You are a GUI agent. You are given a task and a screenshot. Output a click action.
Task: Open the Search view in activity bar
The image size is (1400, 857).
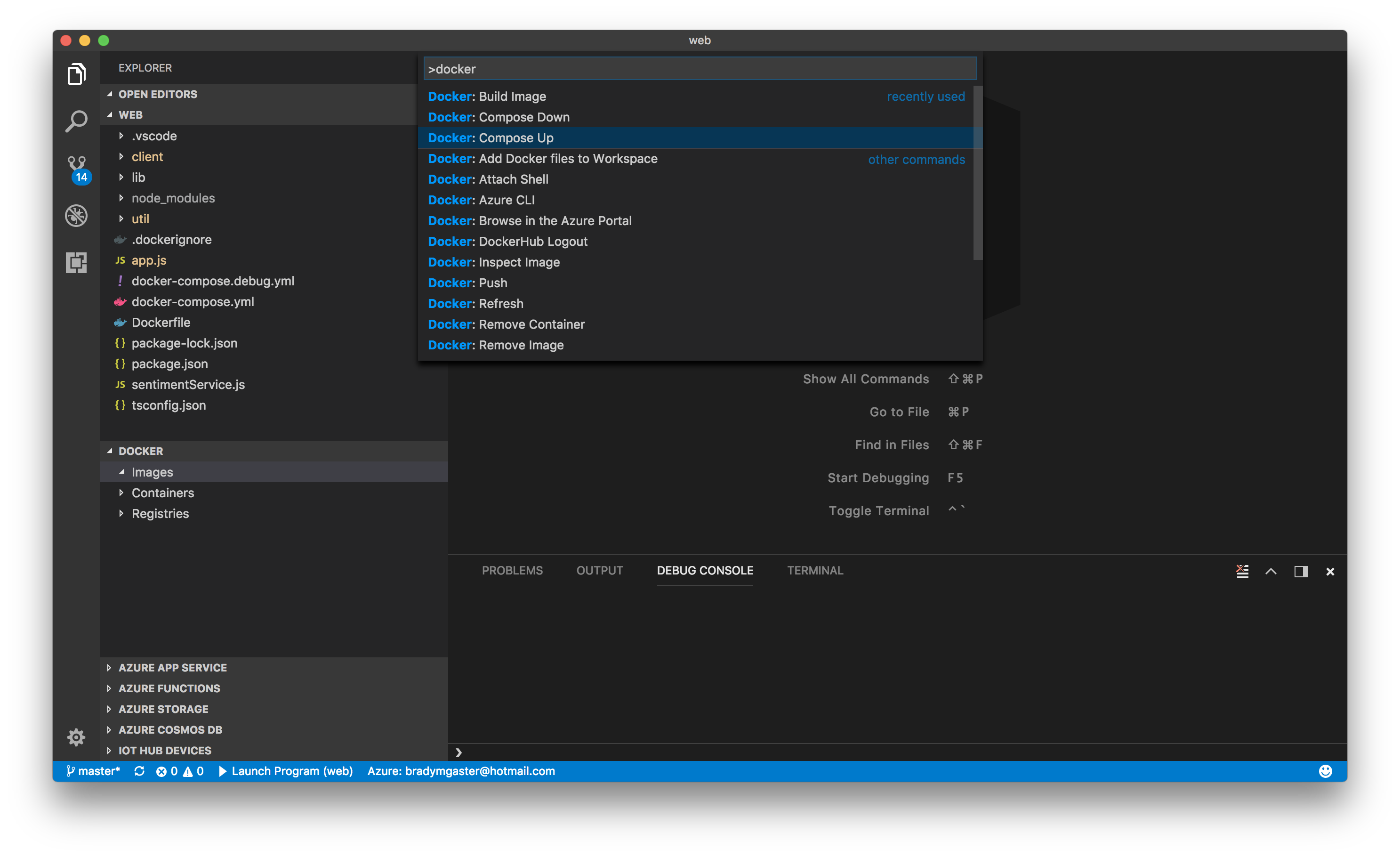click(x=76, y=121)
